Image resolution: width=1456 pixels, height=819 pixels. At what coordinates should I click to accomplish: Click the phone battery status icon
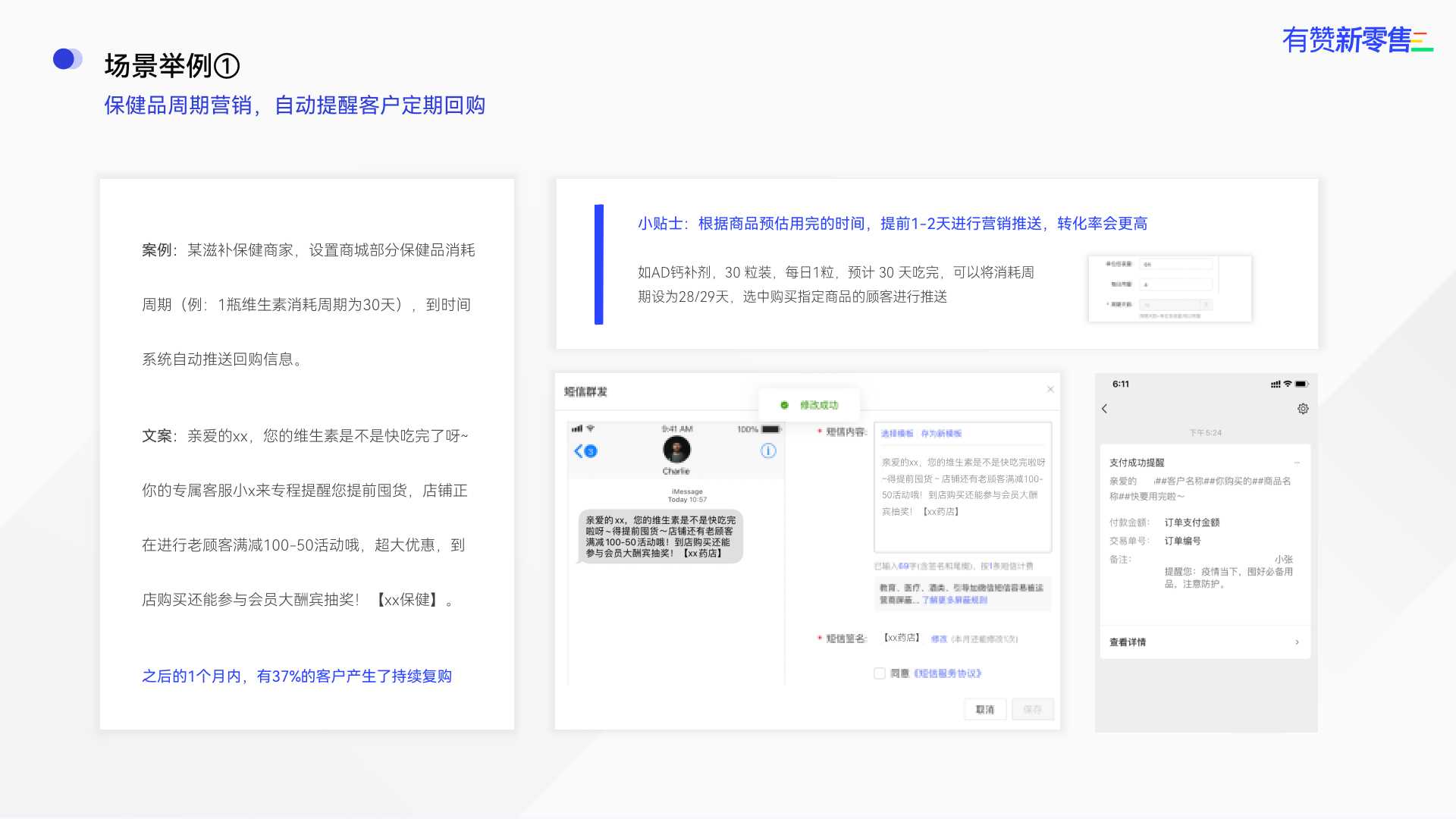coord(1302,384)
